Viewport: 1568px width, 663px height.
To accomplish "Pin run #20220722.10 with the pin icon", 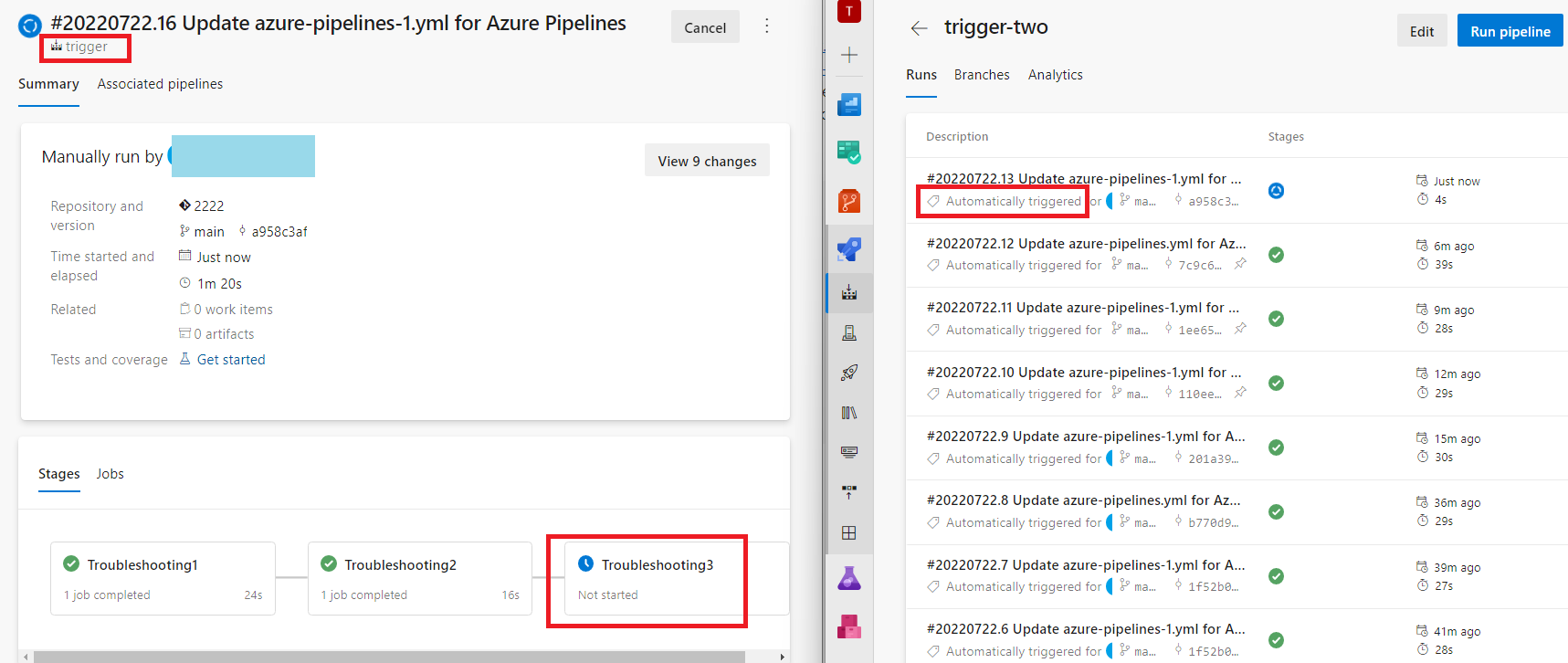I will click(x=1240, y=393).
